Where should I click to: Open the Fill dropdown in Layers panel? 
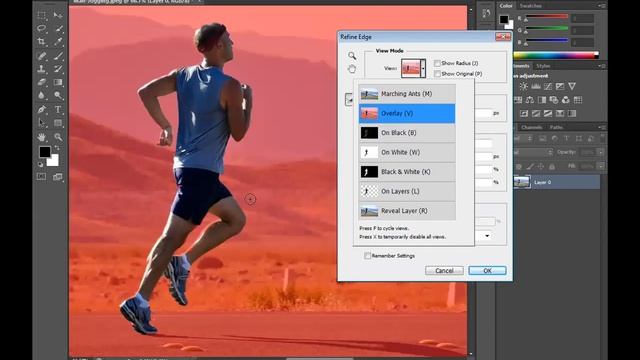click(601, 166)
